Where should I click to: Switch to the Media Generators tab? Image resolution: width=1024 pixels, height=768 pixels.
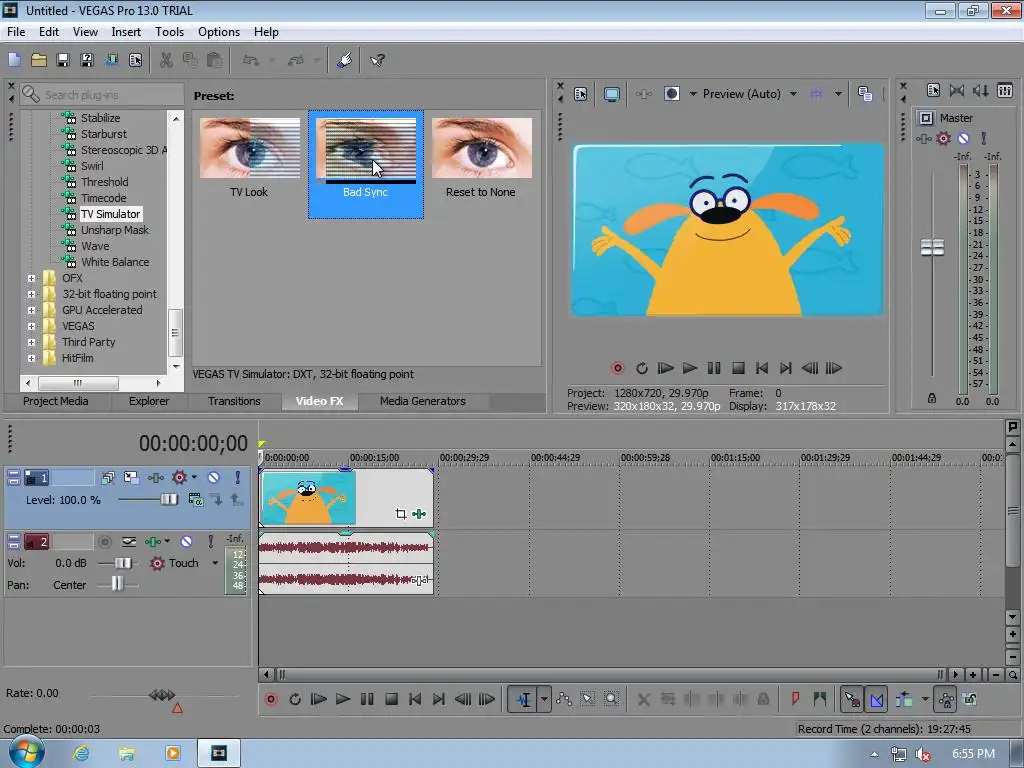[423, 401]
